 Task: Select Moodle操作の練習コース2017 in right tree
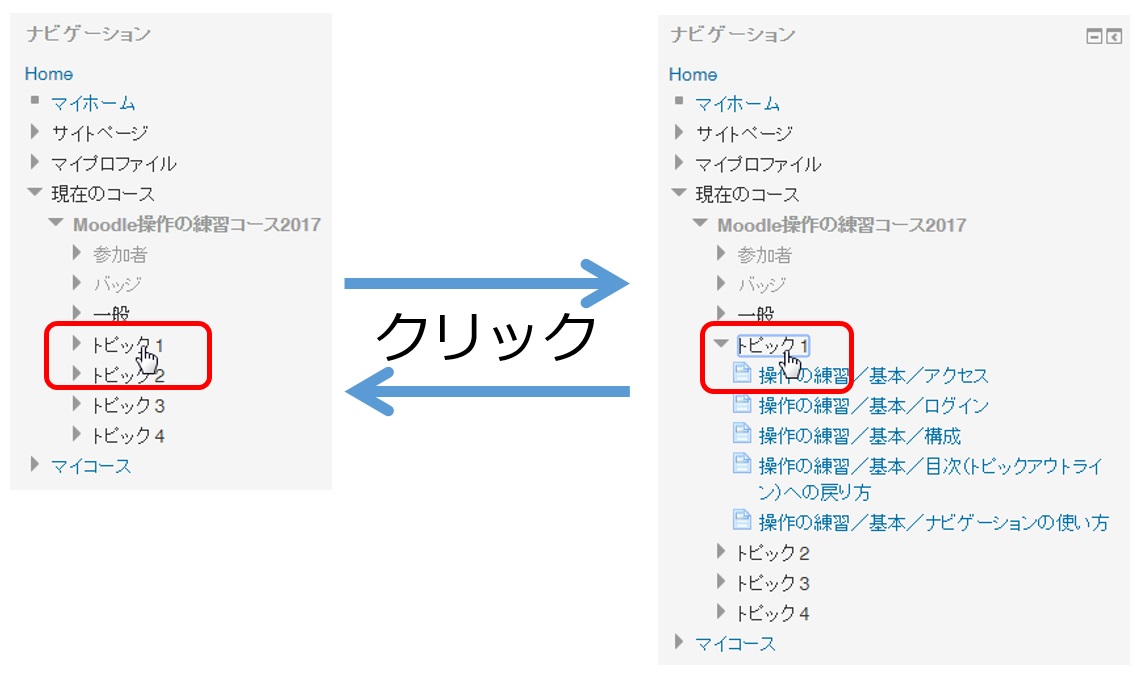(x=842, y=225)
